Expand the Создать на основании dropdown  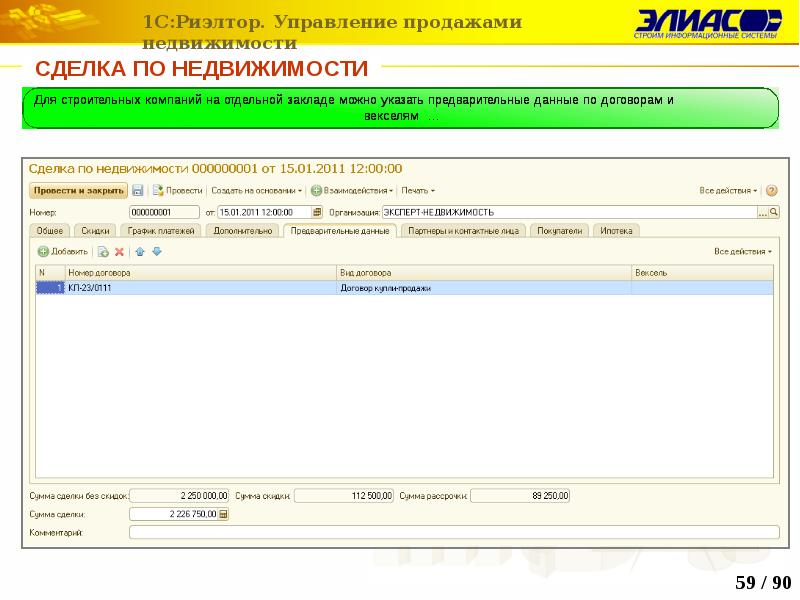click(257, 190)
